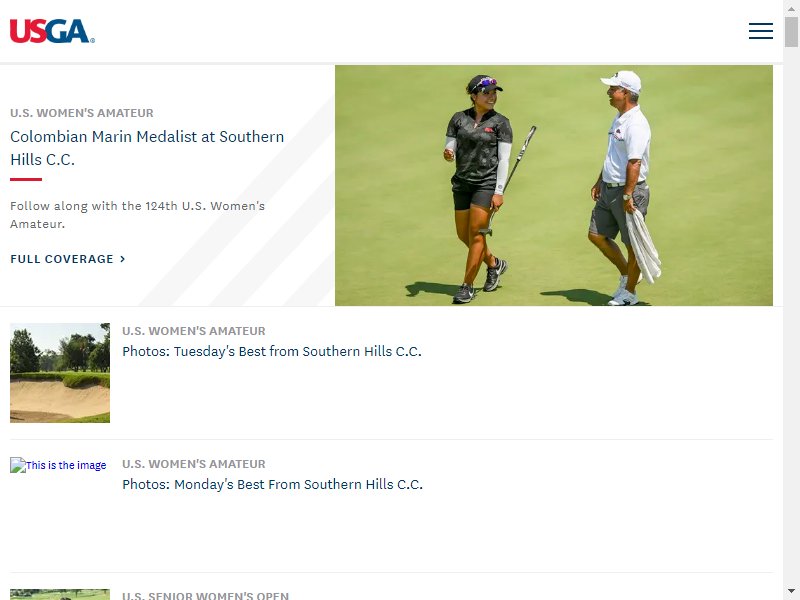Click the scrollbar down arrow
800x600 pixels.
(x=791, y=591)
